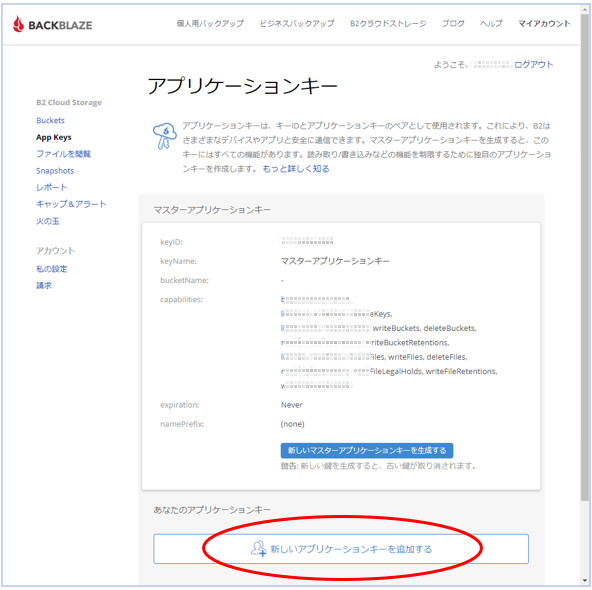Open レポート in the sidebar
This screenshot has height=590, width=592.
(51, 188)
